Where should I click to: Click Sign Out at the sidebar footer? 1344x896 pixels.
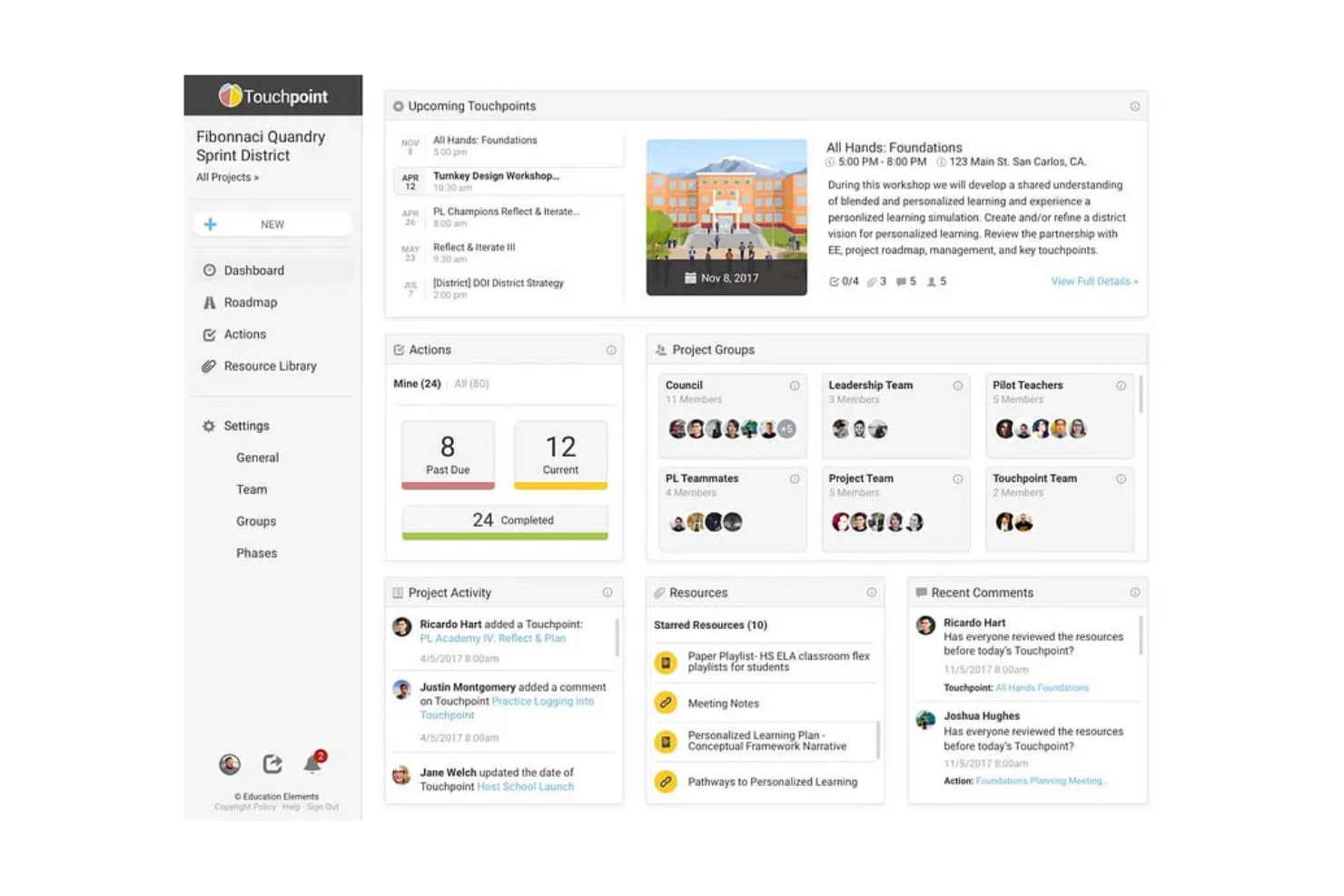pos(323,806)
